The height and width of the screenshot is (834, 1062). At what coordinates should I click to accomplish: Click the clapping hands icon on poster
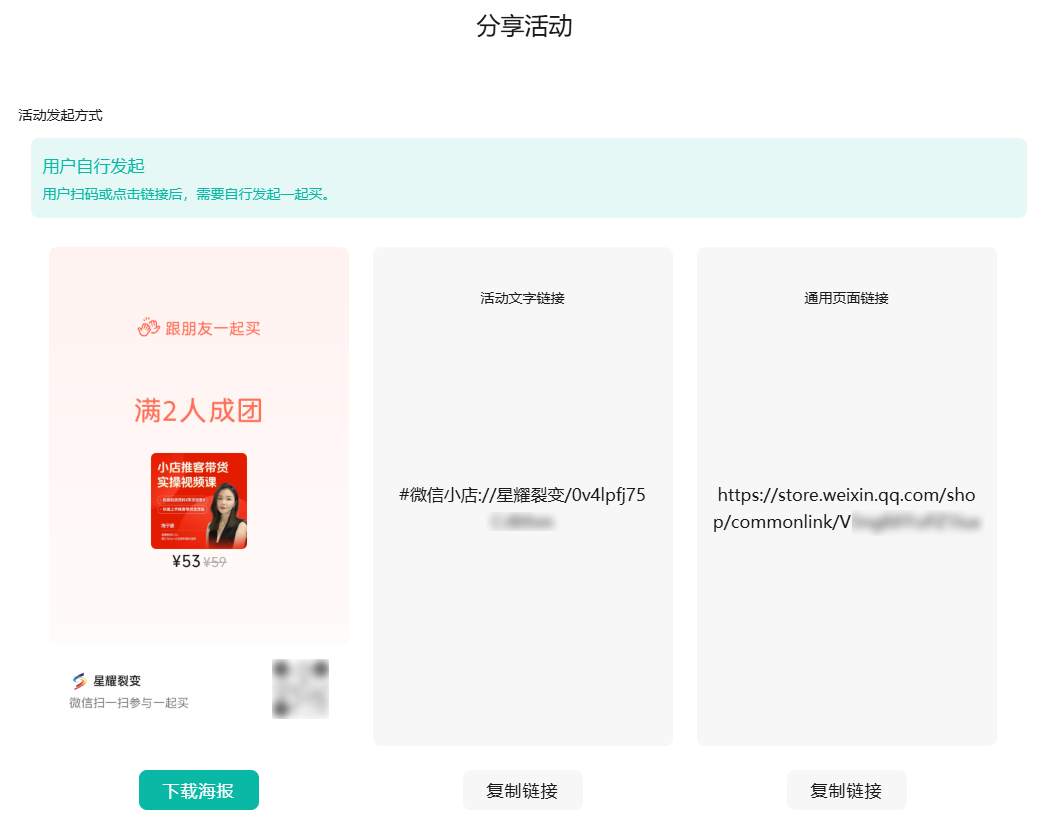click(x=148, y=327)
